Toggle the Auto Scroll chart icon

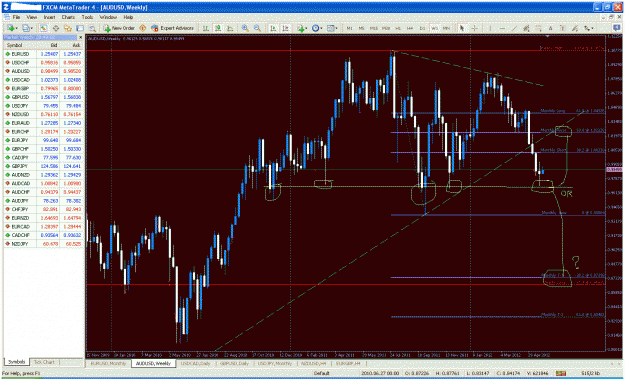pos(273,28)
